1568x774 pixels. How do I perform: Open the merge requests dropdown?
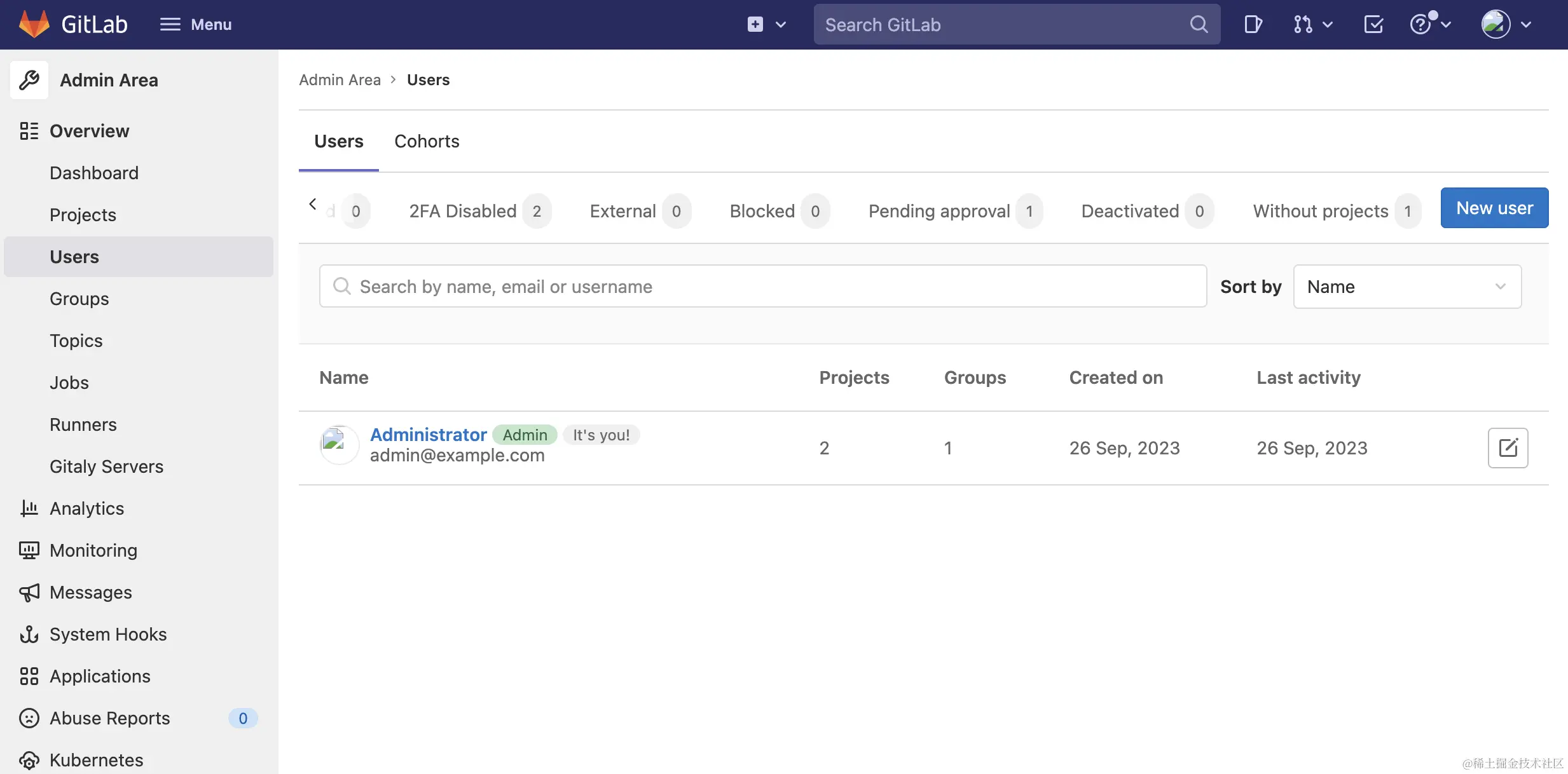pyautogui.click(x=1312, y=25)
